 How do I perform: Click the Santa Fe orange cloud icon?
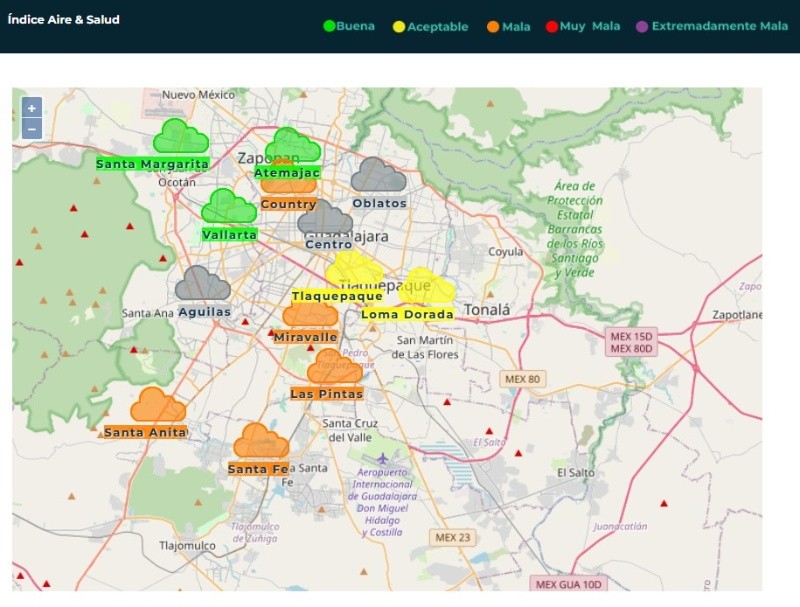261,442
